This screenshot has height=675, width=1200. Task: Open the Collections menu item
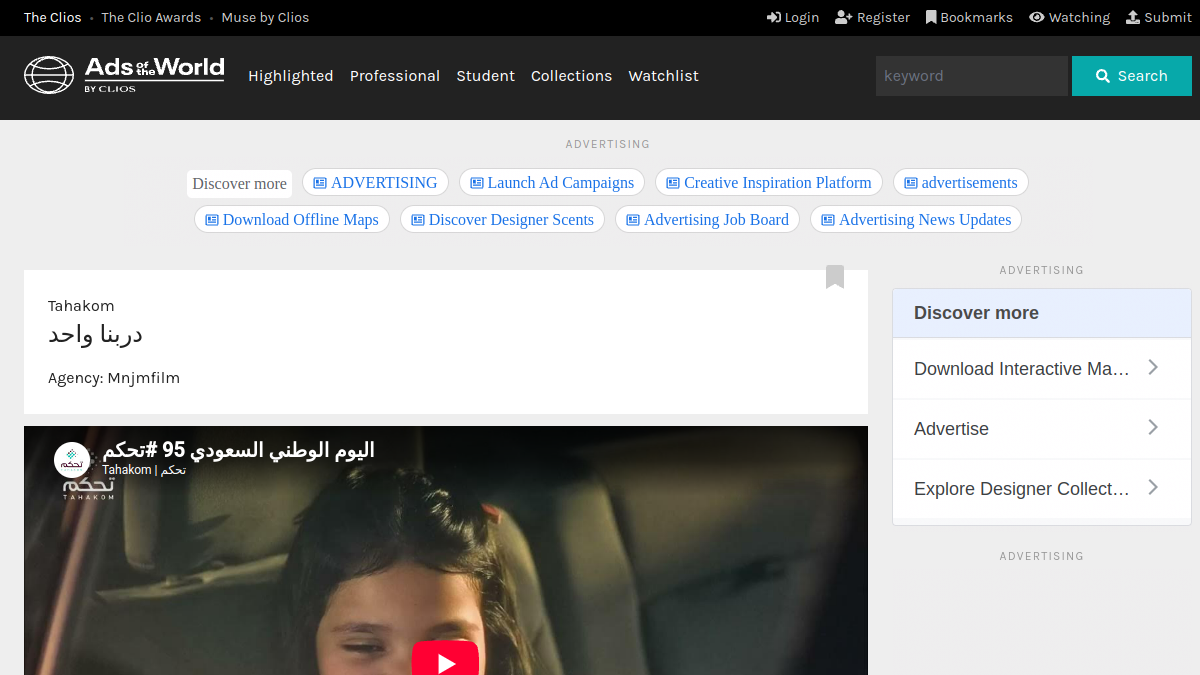tap(571, 76)
